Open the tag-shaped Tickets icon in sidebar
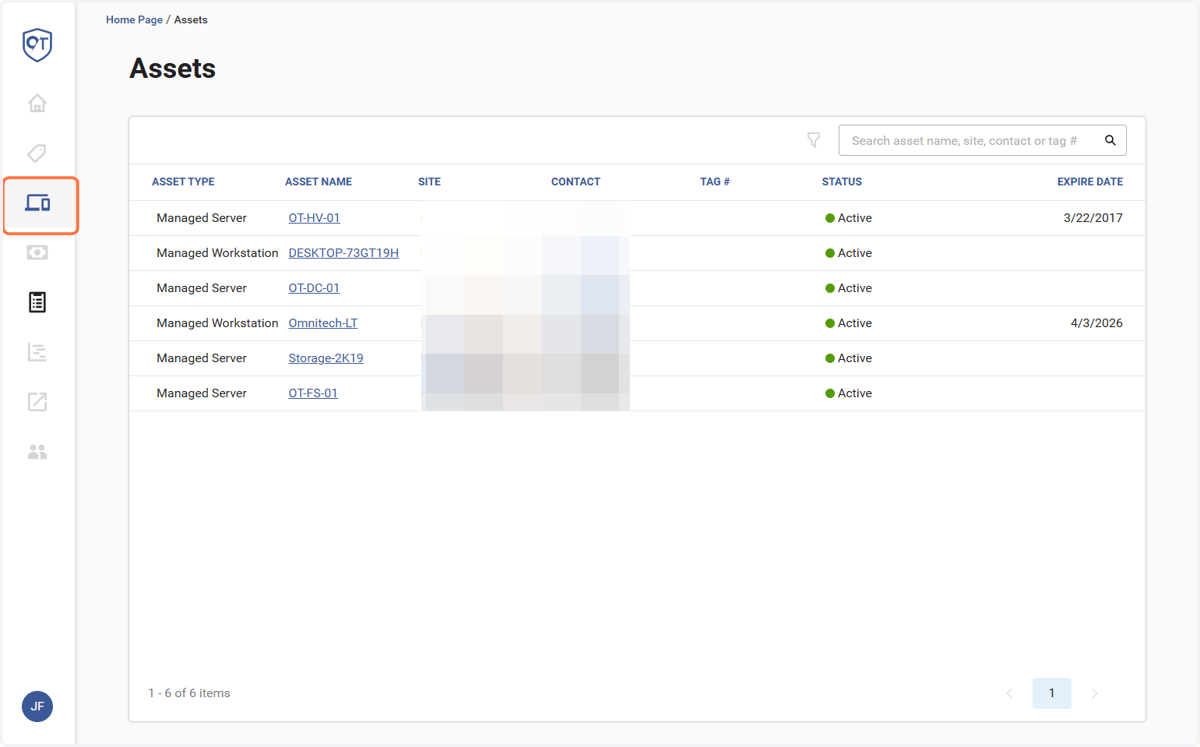 [37, 153]
